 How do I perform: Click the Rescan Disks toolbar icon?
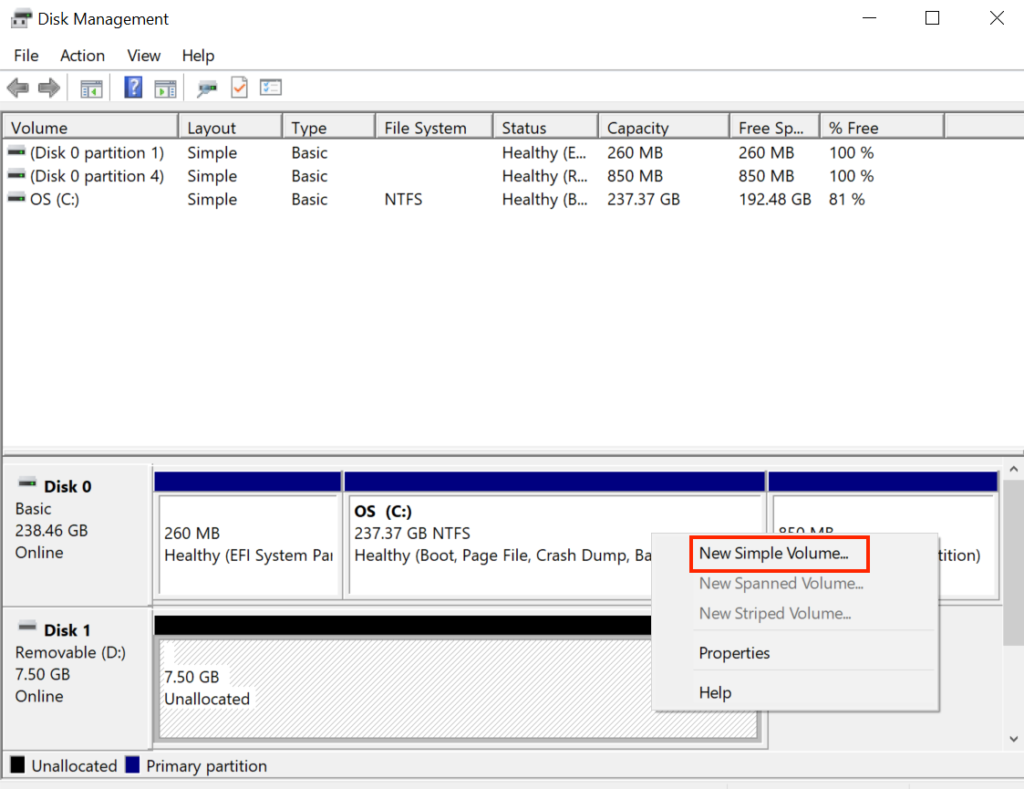point(207,88)
